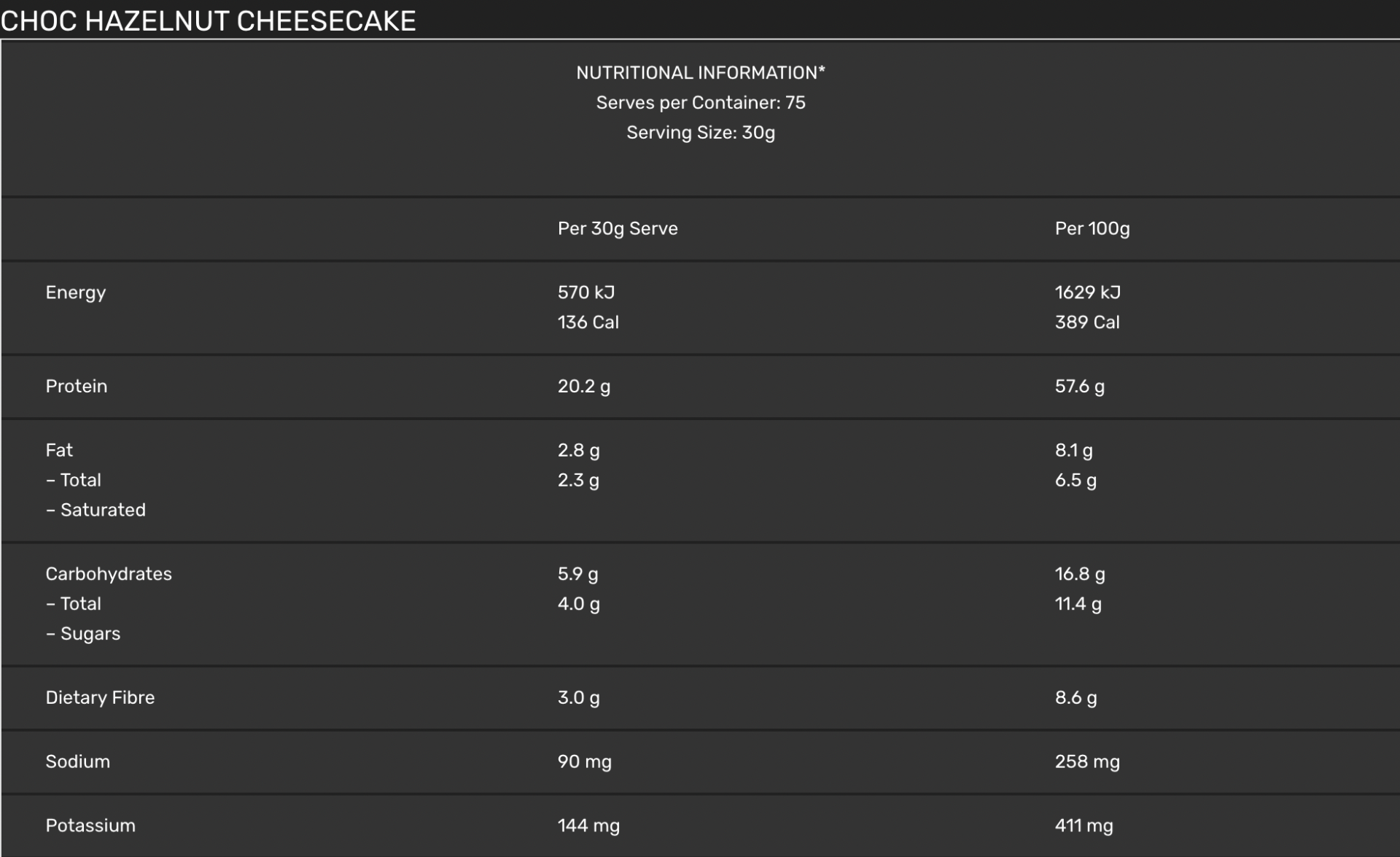The image size is (1400, 857).
Task: Click the Per 30g Serve column header
Action: [x=618, y=229]
